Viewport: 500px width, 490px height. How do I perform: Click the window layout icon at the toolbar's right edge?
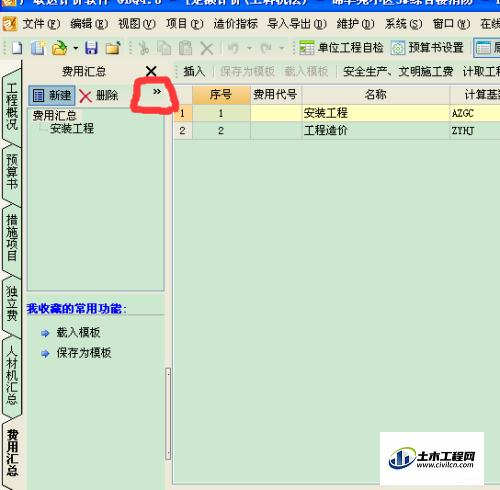[483, 48]
